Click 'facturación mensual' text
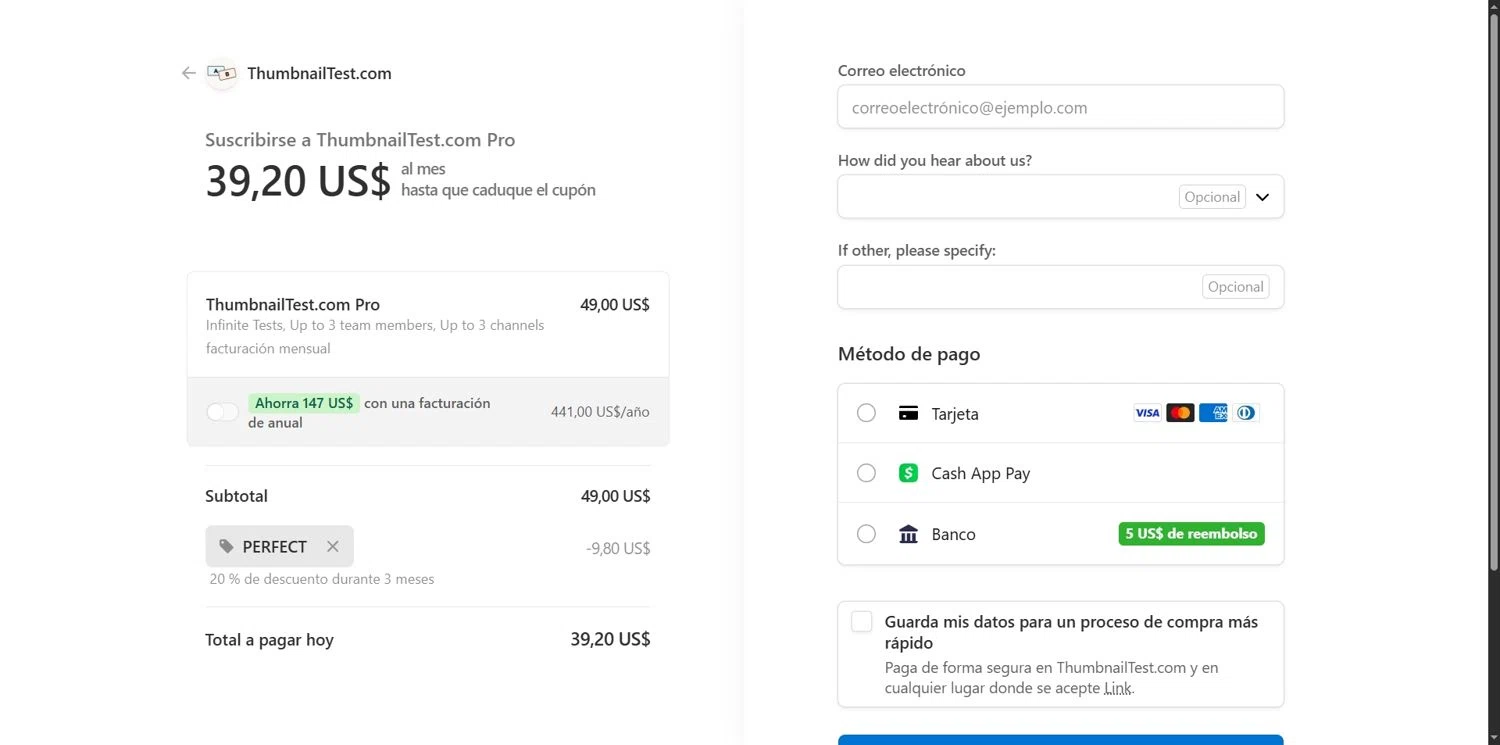Image resolution: width=1500 pixels, height=745 pixels. click(x=268, y=349)
